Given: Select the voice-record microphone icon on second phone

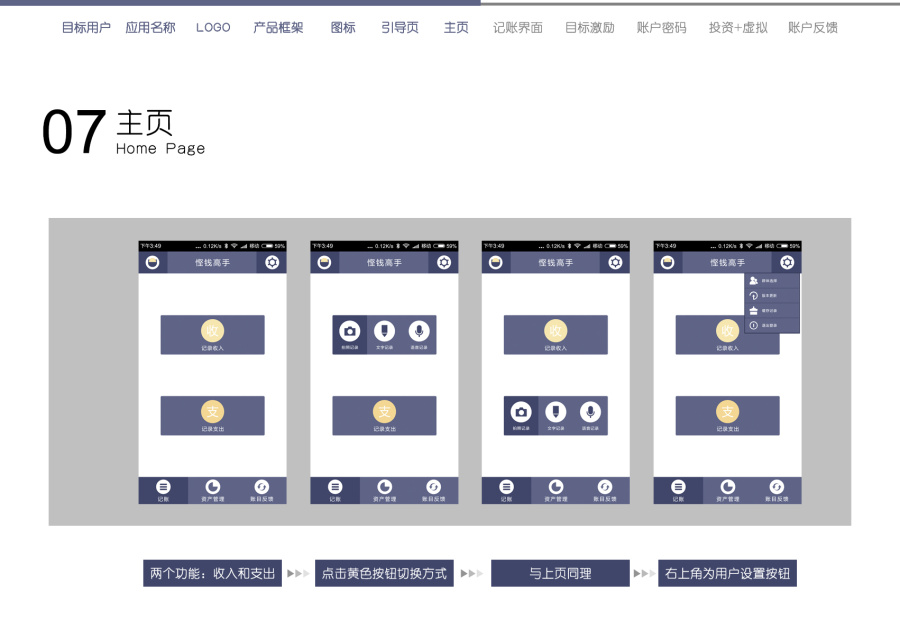Looking at the screenshot, I should (x=419, y=329).
